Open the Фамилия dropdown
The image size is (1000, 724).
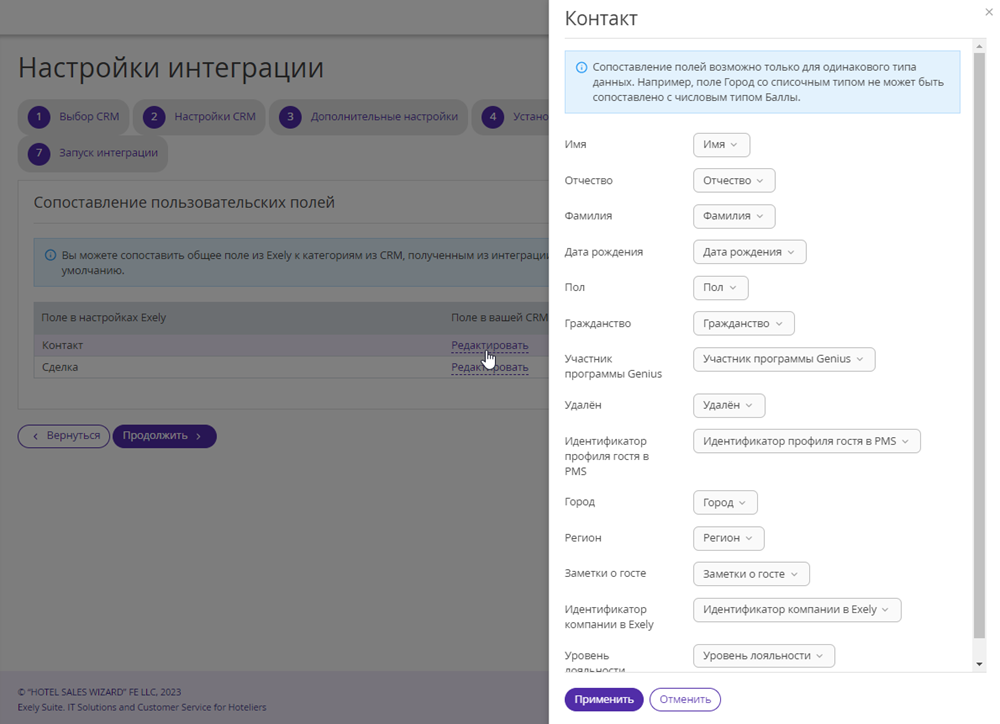[x=734, y=216]
